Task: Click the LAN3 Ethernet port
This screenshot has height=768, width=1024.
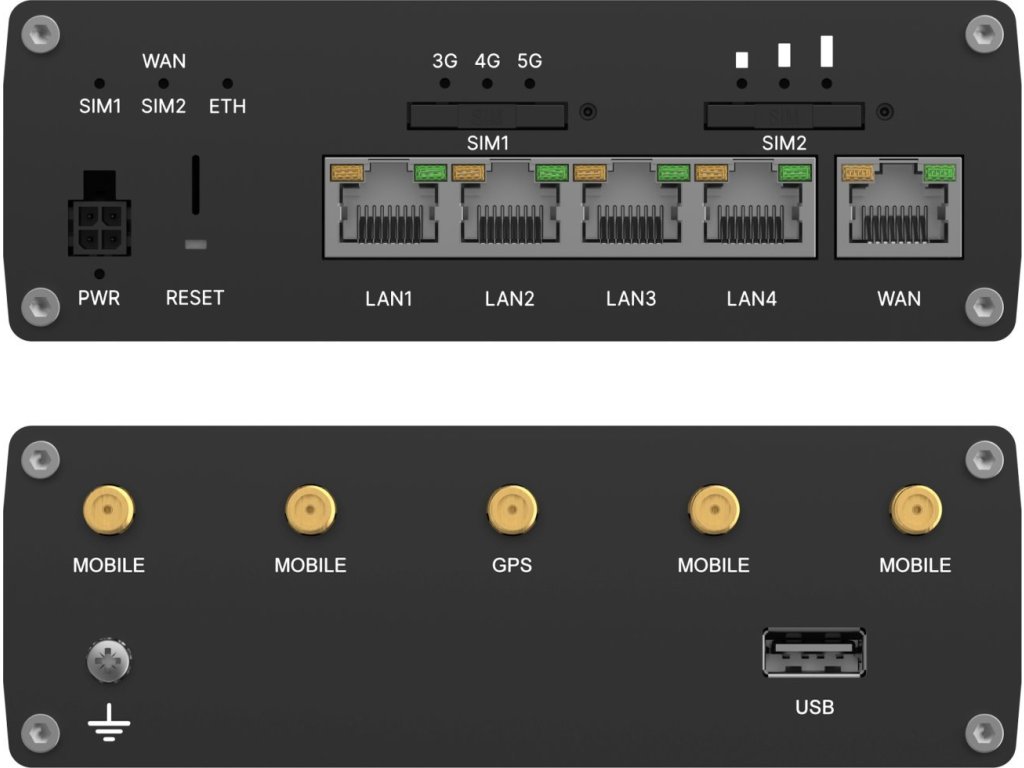Action: (x=631, y=208)
